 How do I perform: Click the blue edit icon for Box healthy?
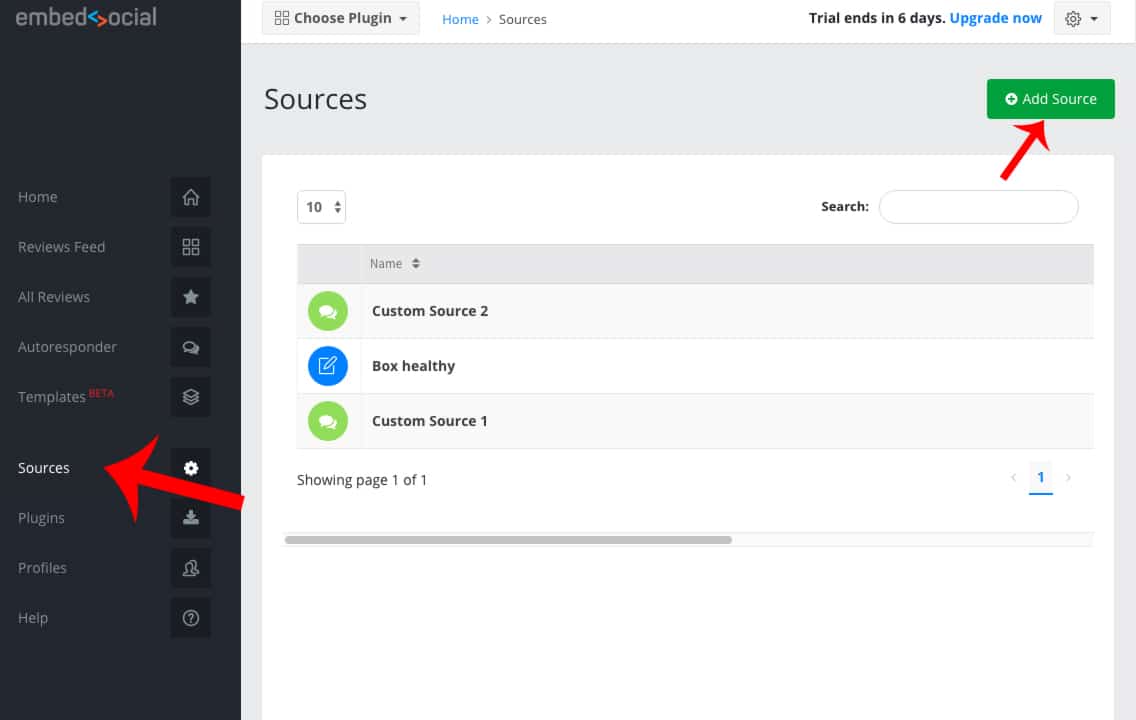click(x=327, y=366)
